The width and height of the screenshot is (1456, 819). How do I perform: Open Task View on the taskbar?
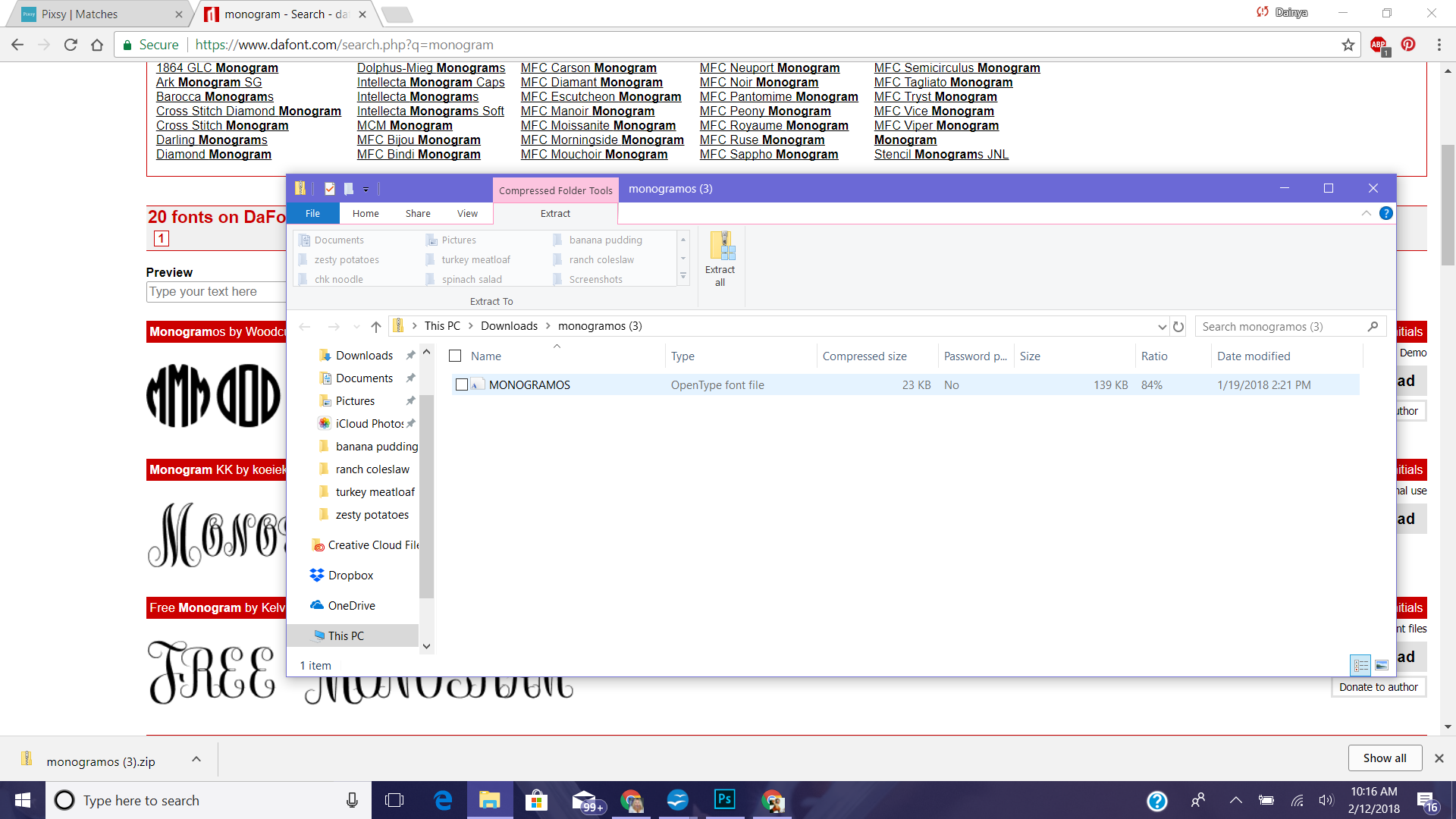point(394,800)
